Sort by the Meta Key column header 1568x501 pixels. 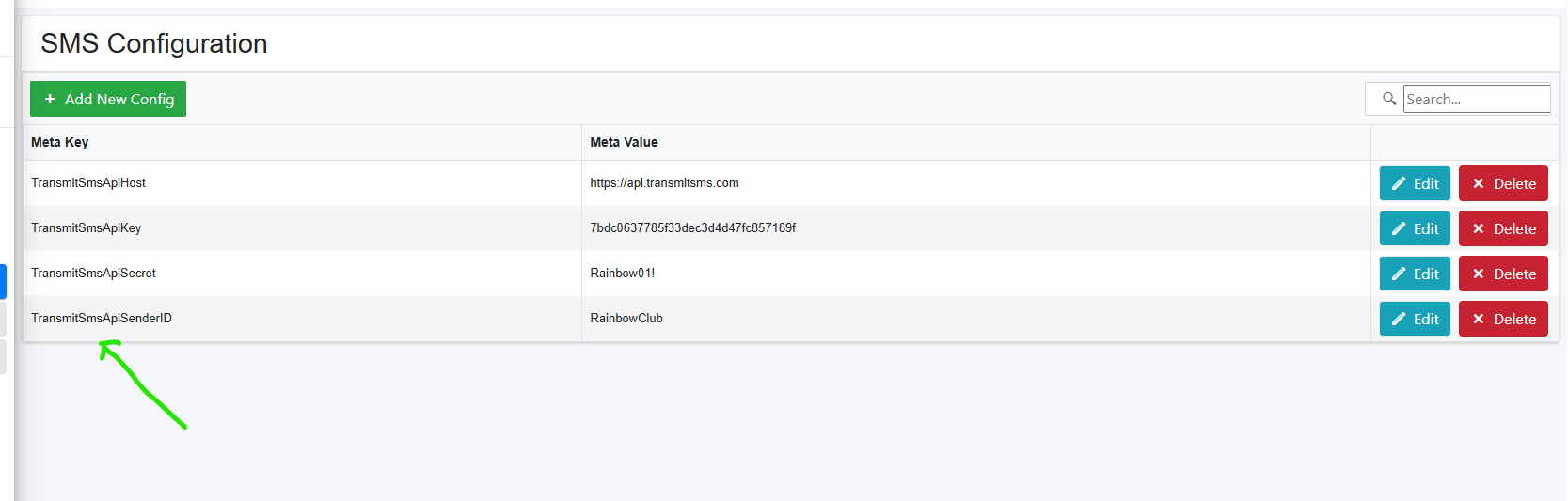click(59, 142)
